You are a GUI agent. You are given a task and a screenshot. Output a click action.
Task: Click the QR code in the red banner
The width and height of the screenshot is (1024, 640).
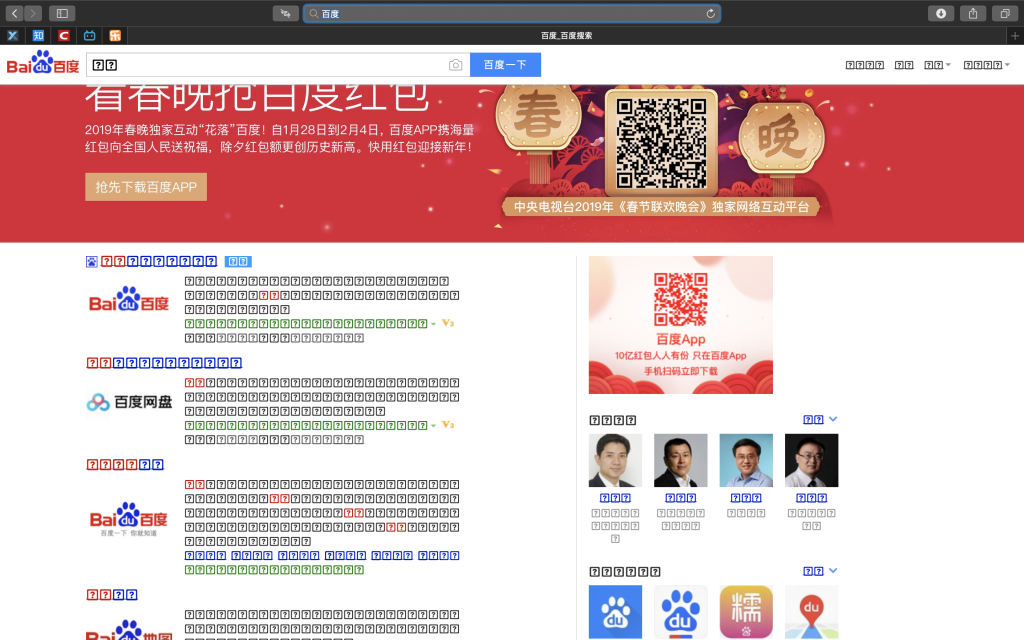point(662,144)
